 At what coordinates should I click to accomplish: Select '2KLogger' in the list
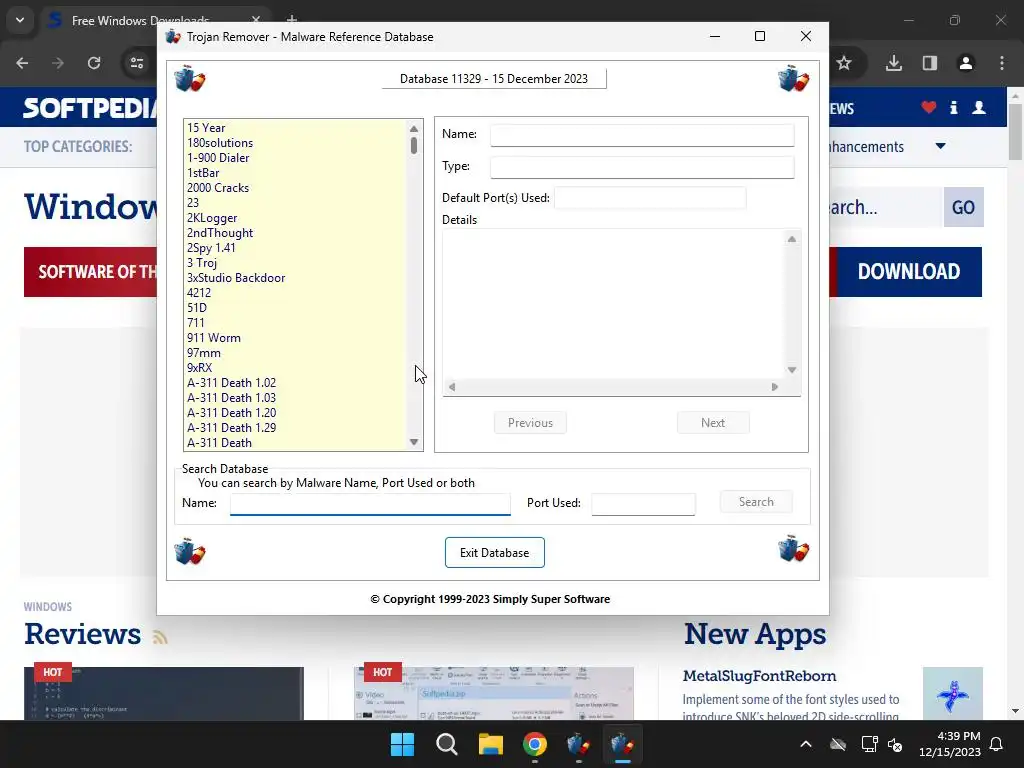click(212, 218)
